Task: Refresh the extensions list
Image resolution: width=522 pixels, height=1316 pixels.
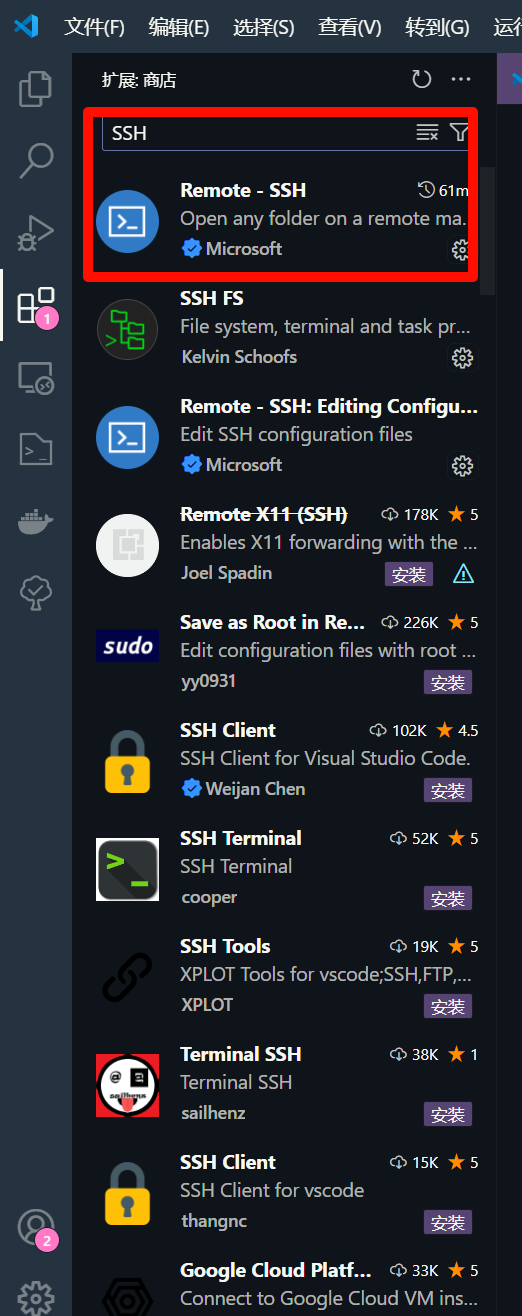Action: (422, 80)
